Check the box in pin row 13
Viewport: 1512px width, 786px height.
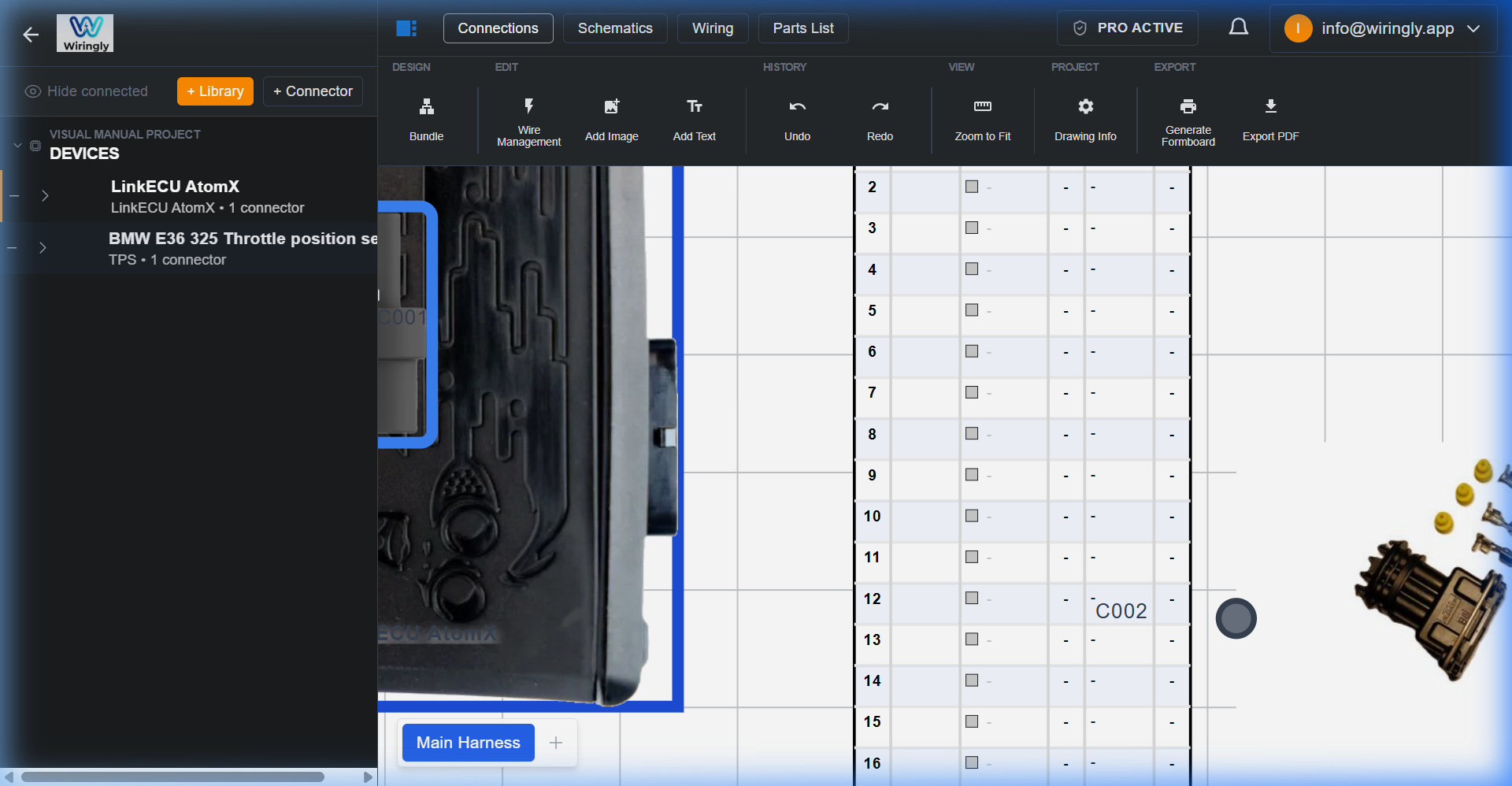[972, 640]
